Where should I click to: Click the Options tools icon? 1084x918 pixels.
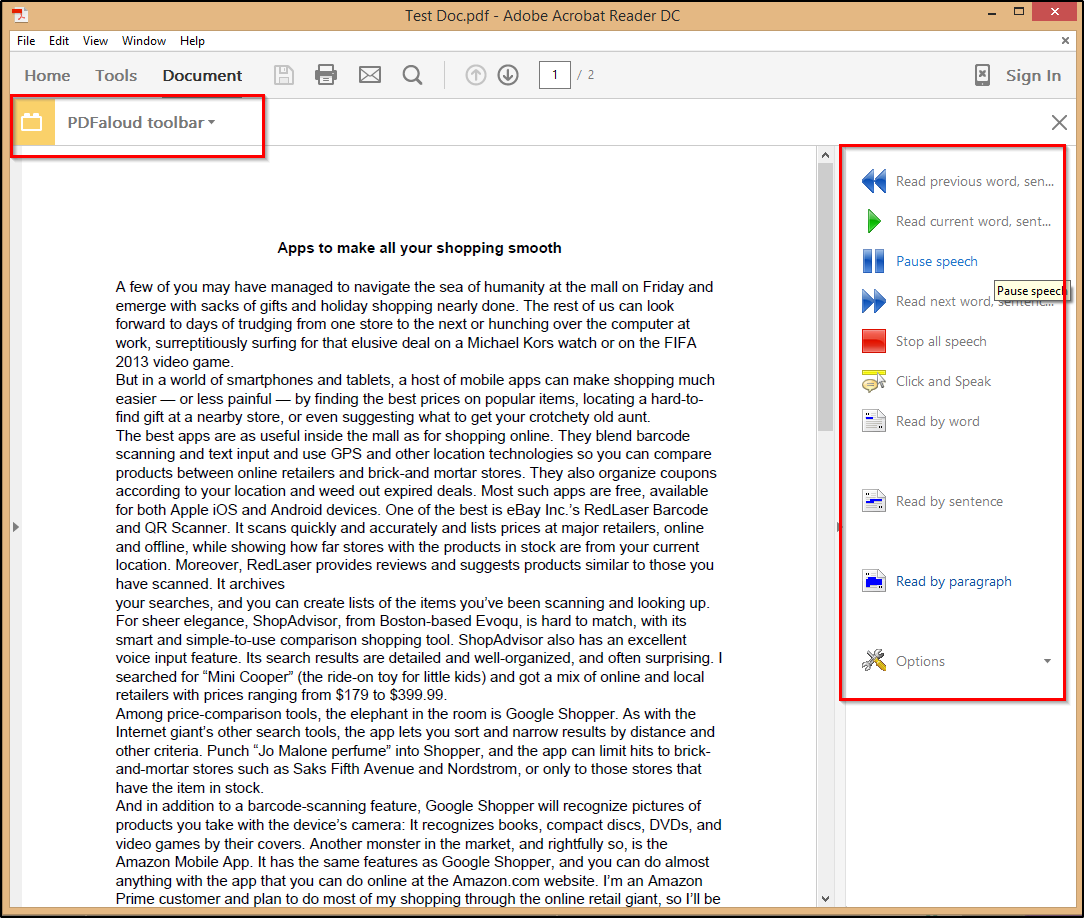point(874,661)
